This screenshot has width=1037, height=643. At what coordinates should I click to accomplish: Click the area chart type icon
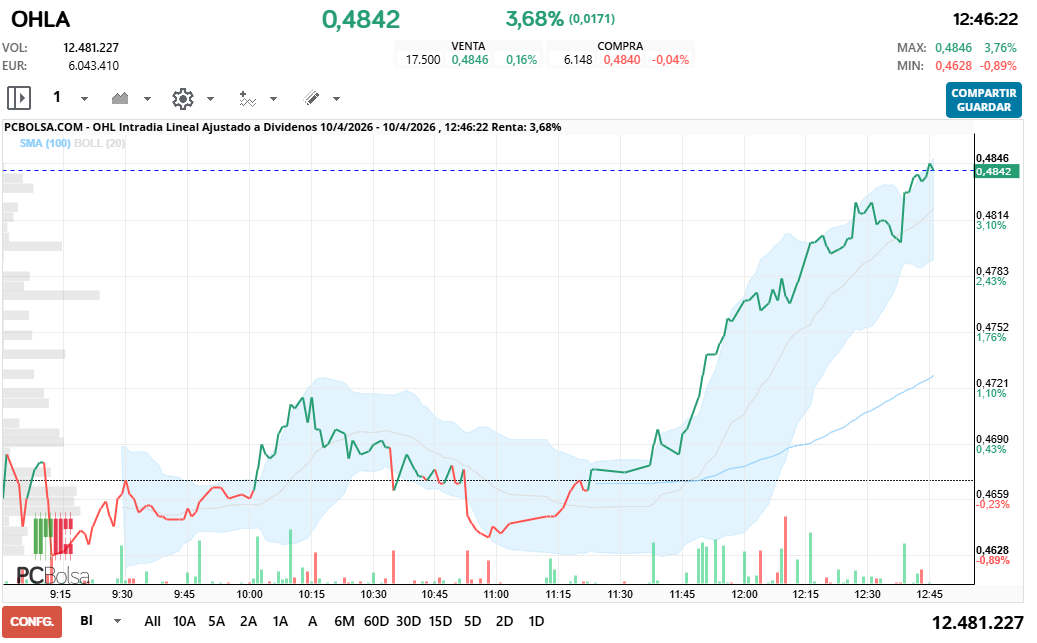[x=121, y=98]
